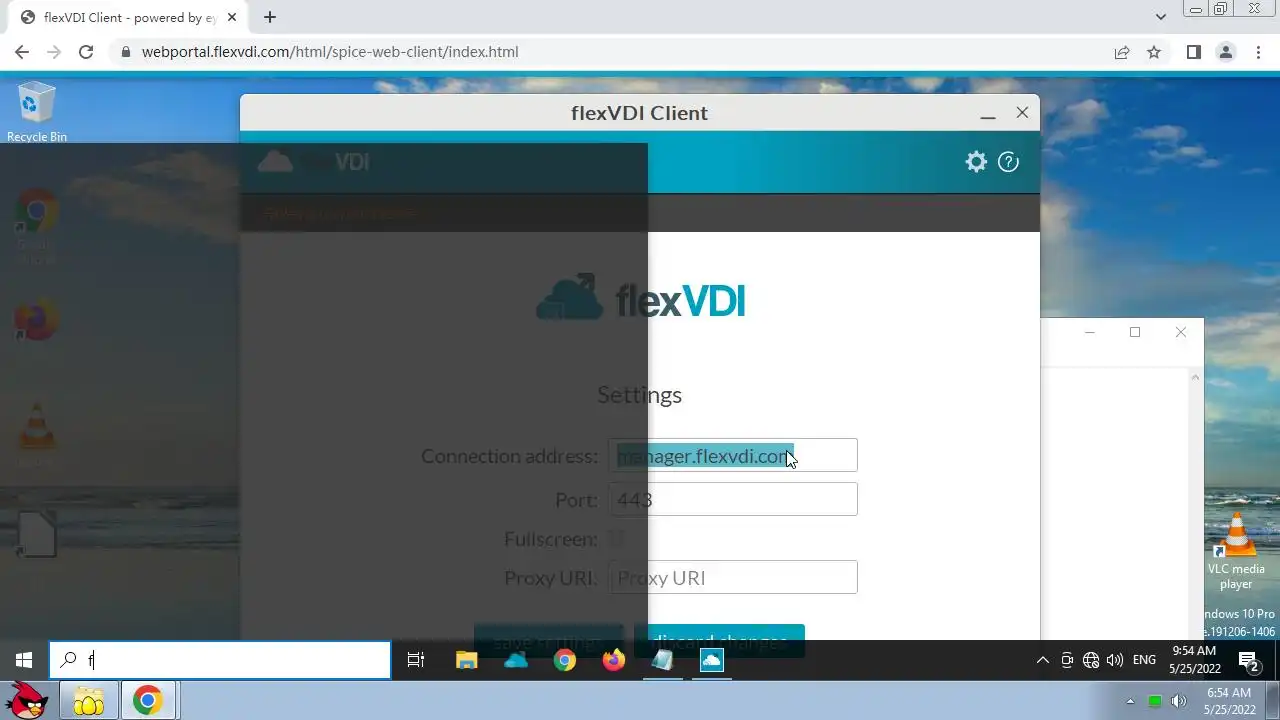Open browser side panel icon
The image size is (1280, 720).
coord(1193,52)
